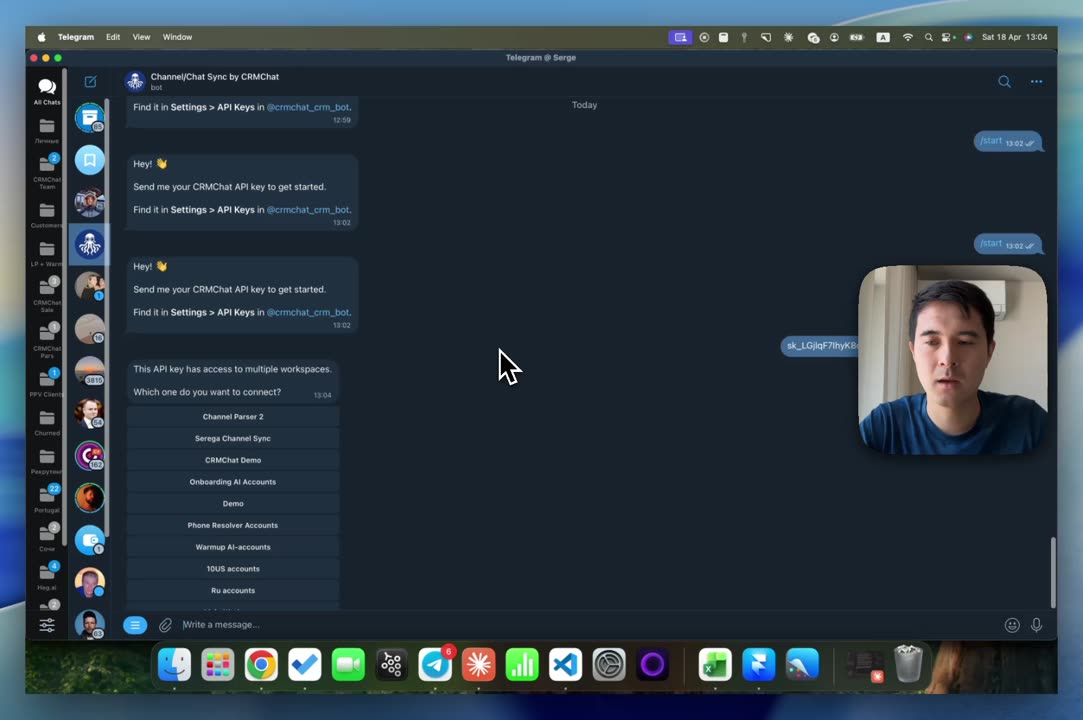1083x720 pixels.
Task: Open the Heg.ai chat folder
Action: [47, 577]
